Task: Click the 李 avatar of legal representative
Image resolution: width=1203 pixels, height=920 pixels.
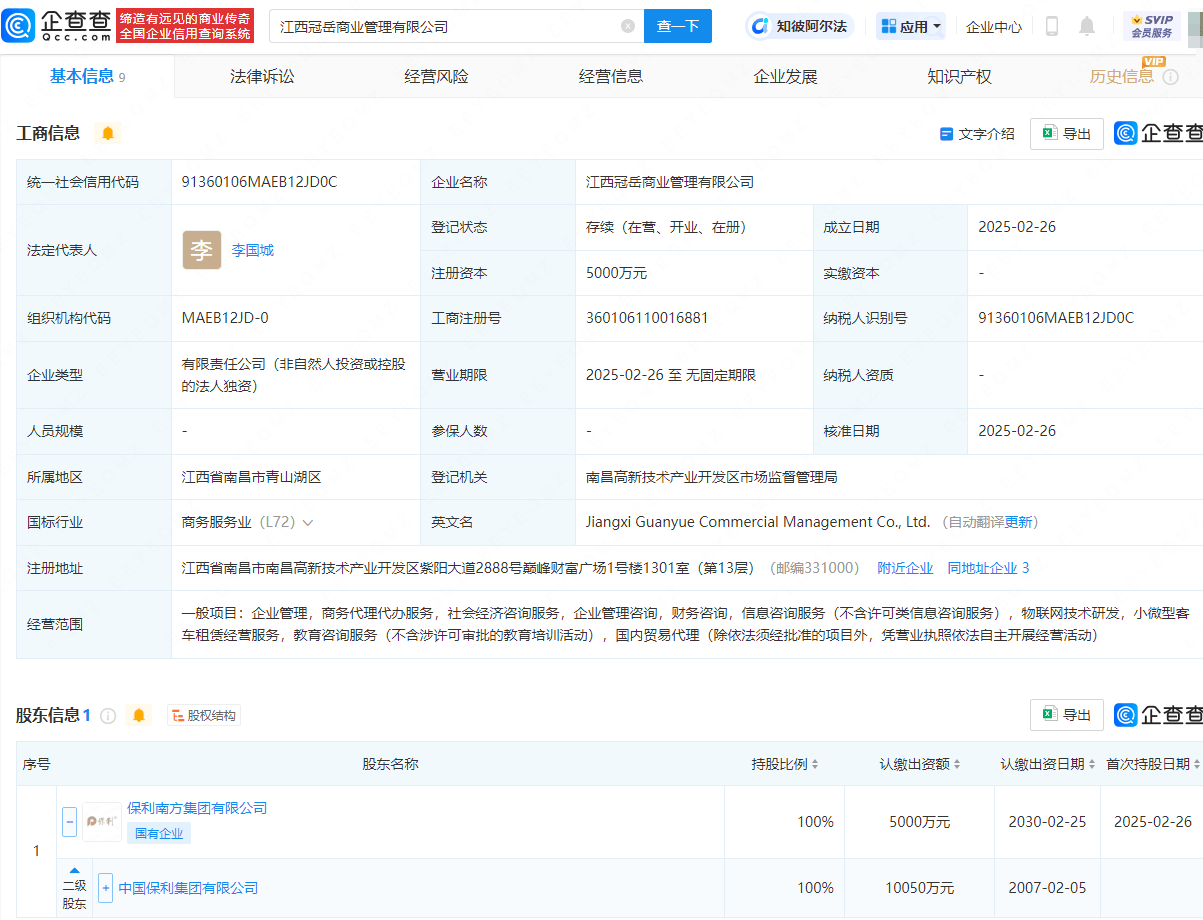Action: 202,250
